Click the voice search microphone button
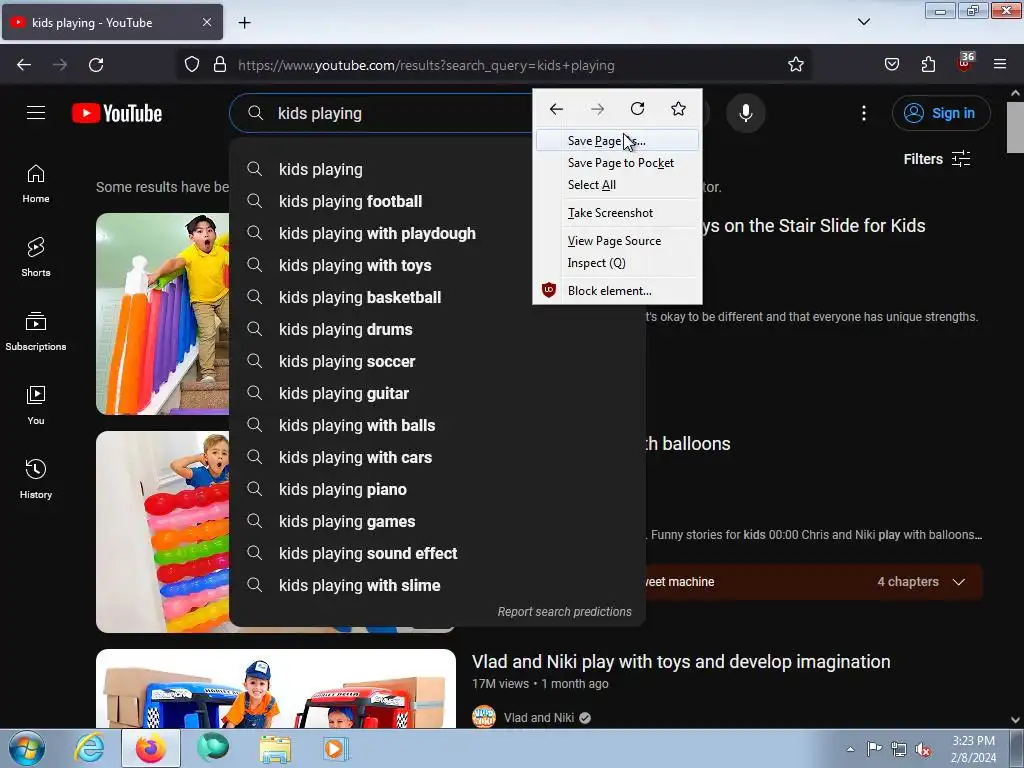This screenshot has width=1024, height=768. (745, 113)
